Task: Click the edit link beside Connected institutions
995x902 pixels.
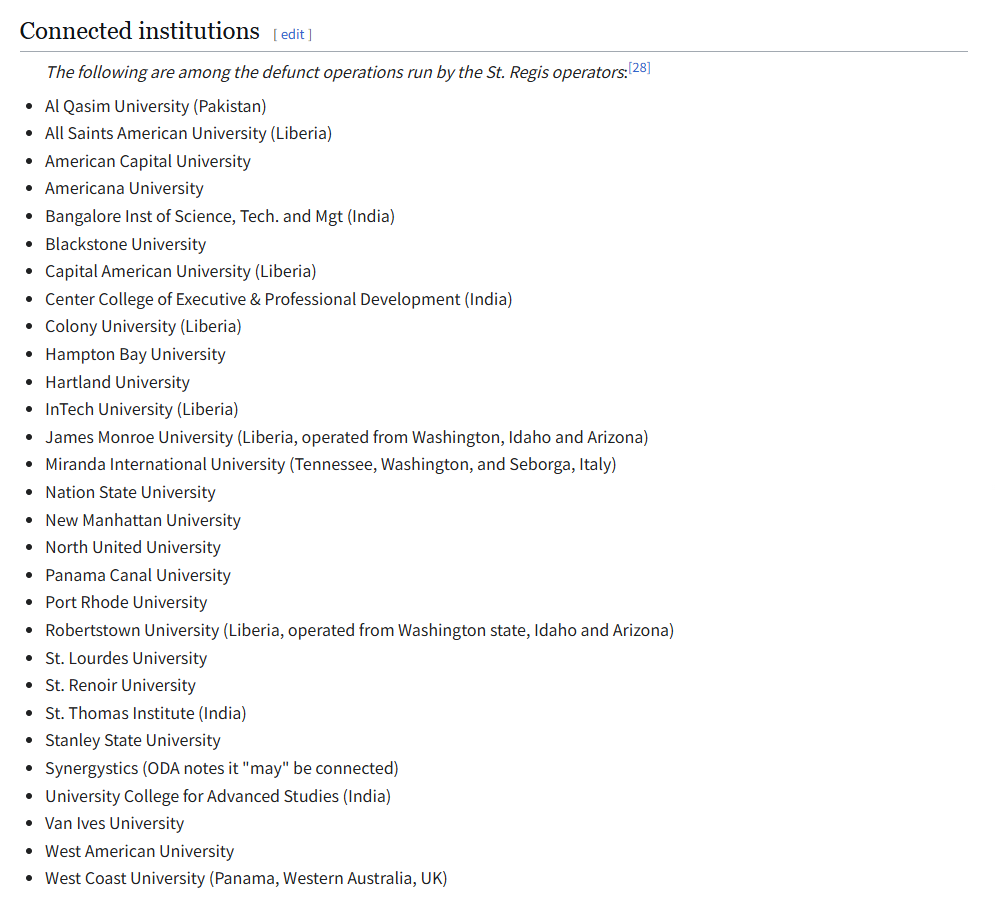Action: 292,34
